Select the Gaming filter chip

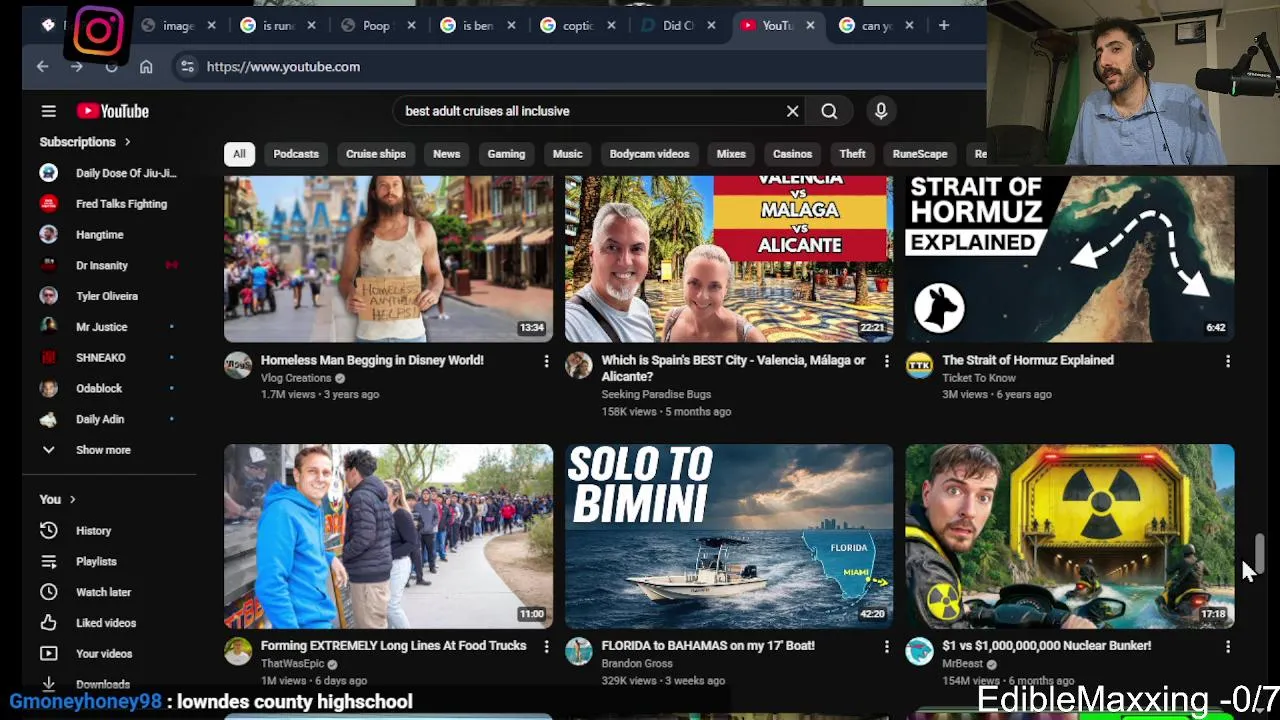click(x=506, y=154)
